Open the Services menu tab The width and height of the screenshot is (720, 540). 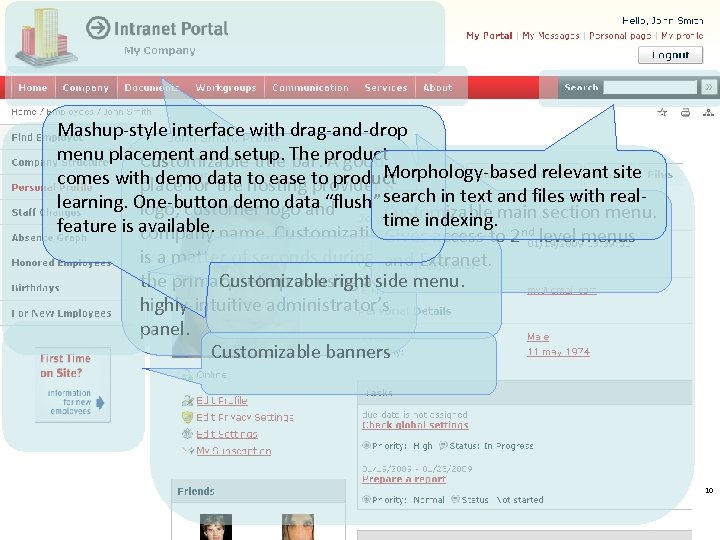386,87
